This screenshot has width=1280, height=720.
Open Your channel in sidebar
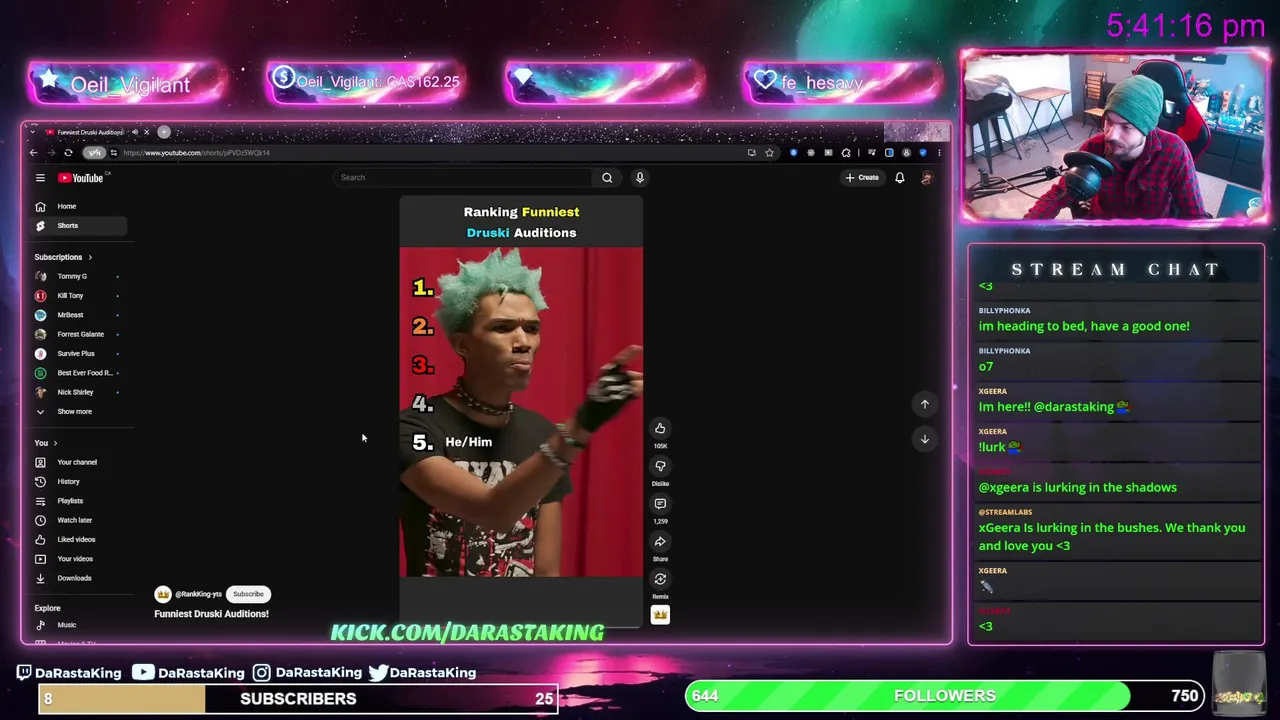click(79, 462)
